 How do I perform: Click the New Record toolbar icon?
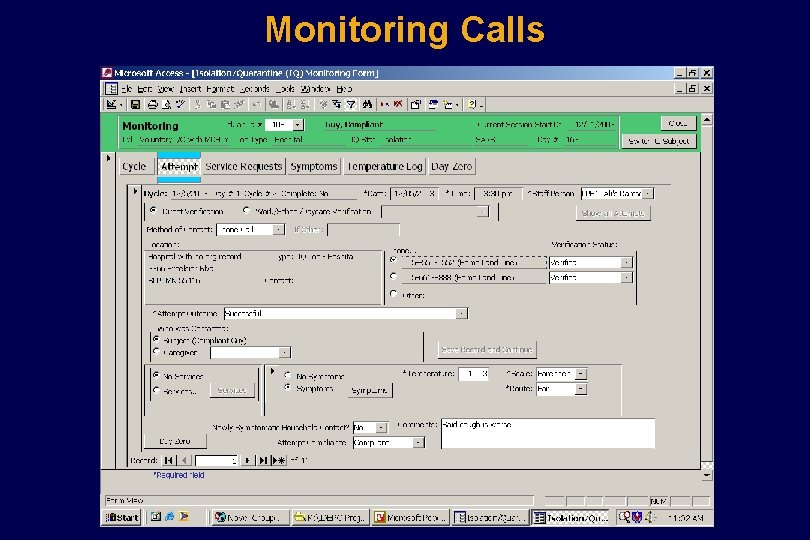[x=384, y=105]
